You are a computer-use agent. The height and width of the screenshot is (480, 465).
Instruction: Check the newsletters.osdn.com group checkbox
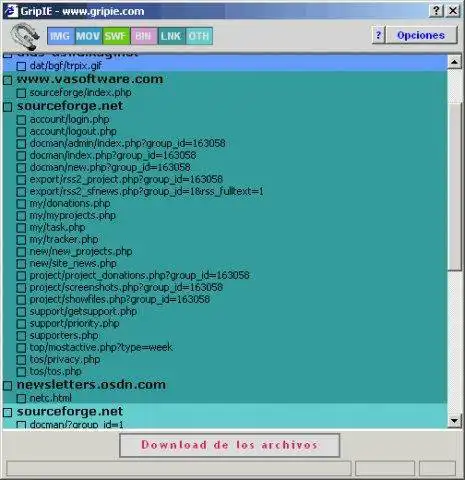pos(8,386)
